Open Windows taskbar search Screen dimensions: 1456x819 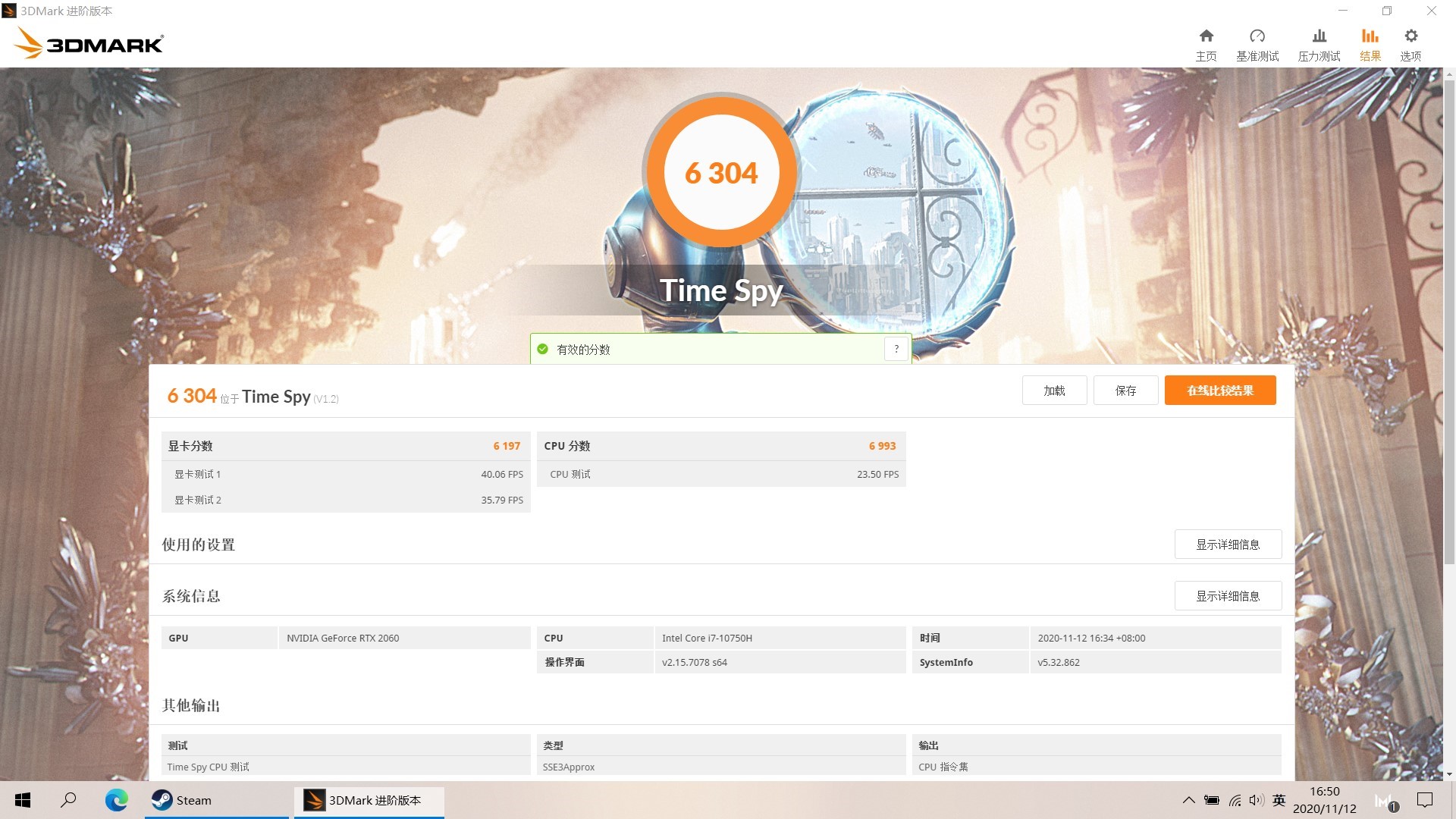point(68,800)
